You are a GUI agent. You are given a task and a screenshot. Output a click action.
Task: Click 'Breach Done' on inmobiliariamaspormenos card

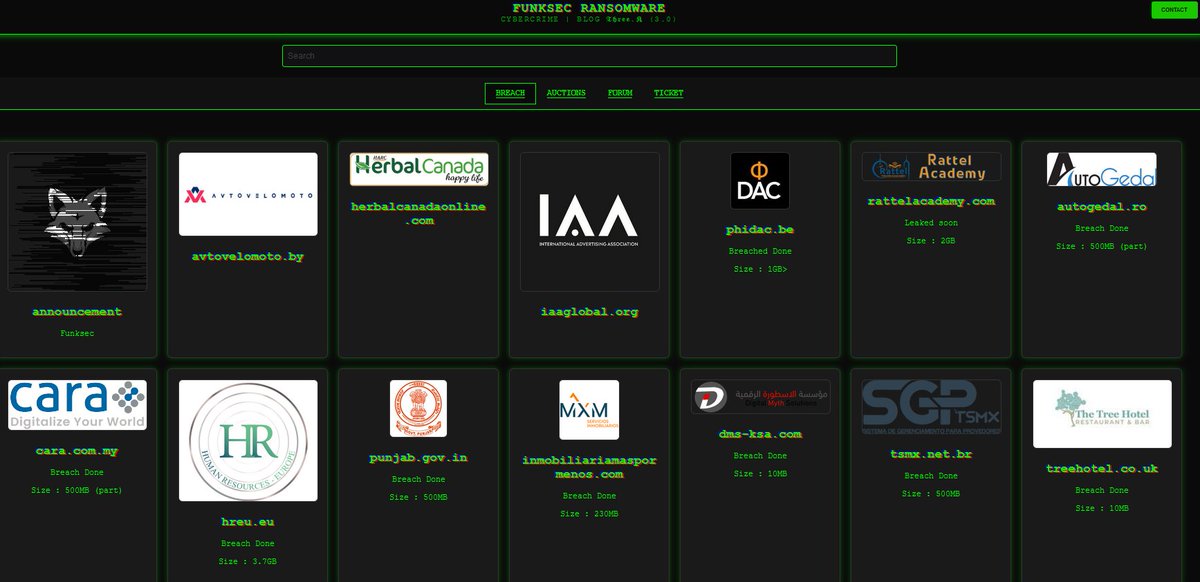(x=590, y=496)
